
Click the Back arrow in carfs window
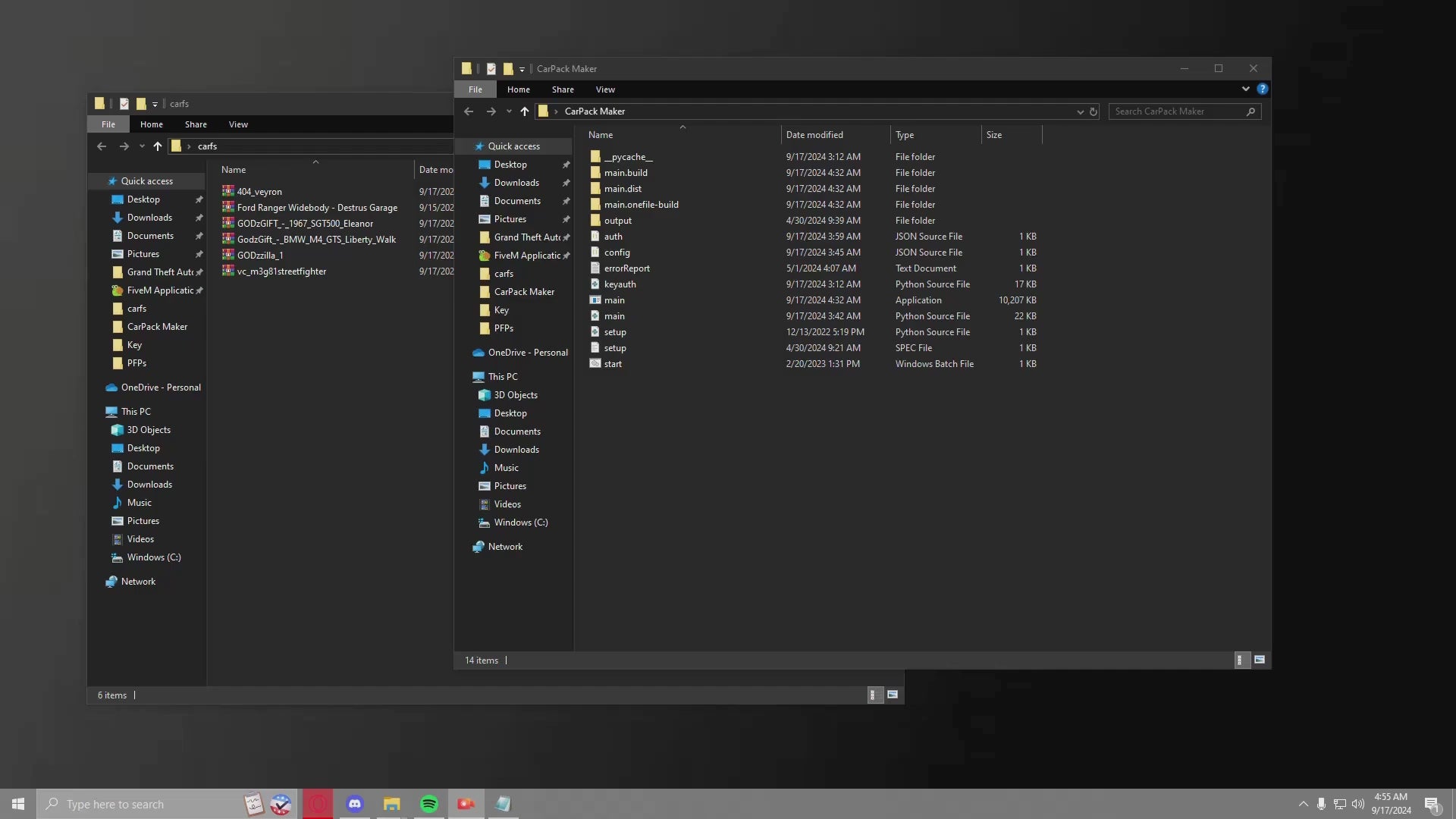click(x=102, y=146)
